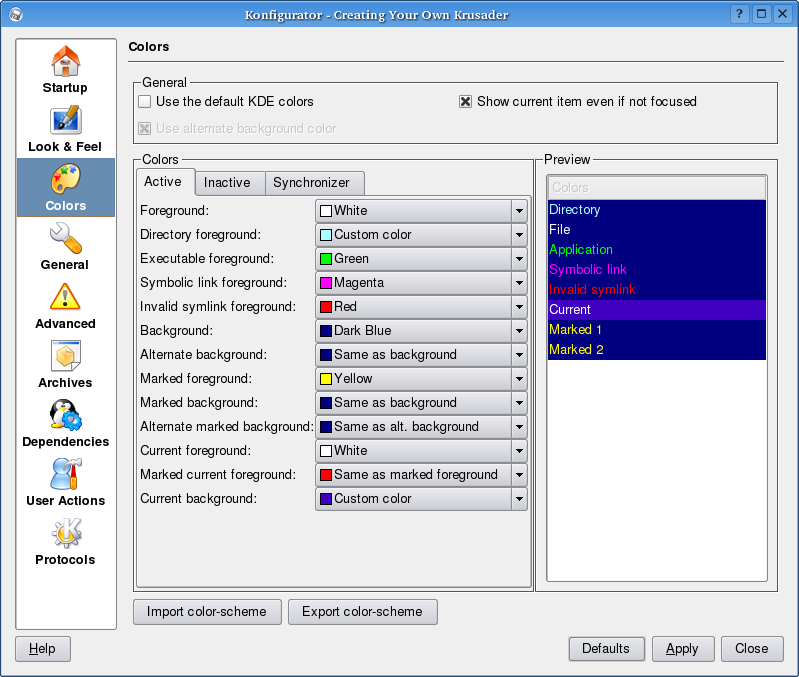The image size is (799, 677).
Task: Select Invalid symlink row in the preview
Action: point(657,290)
